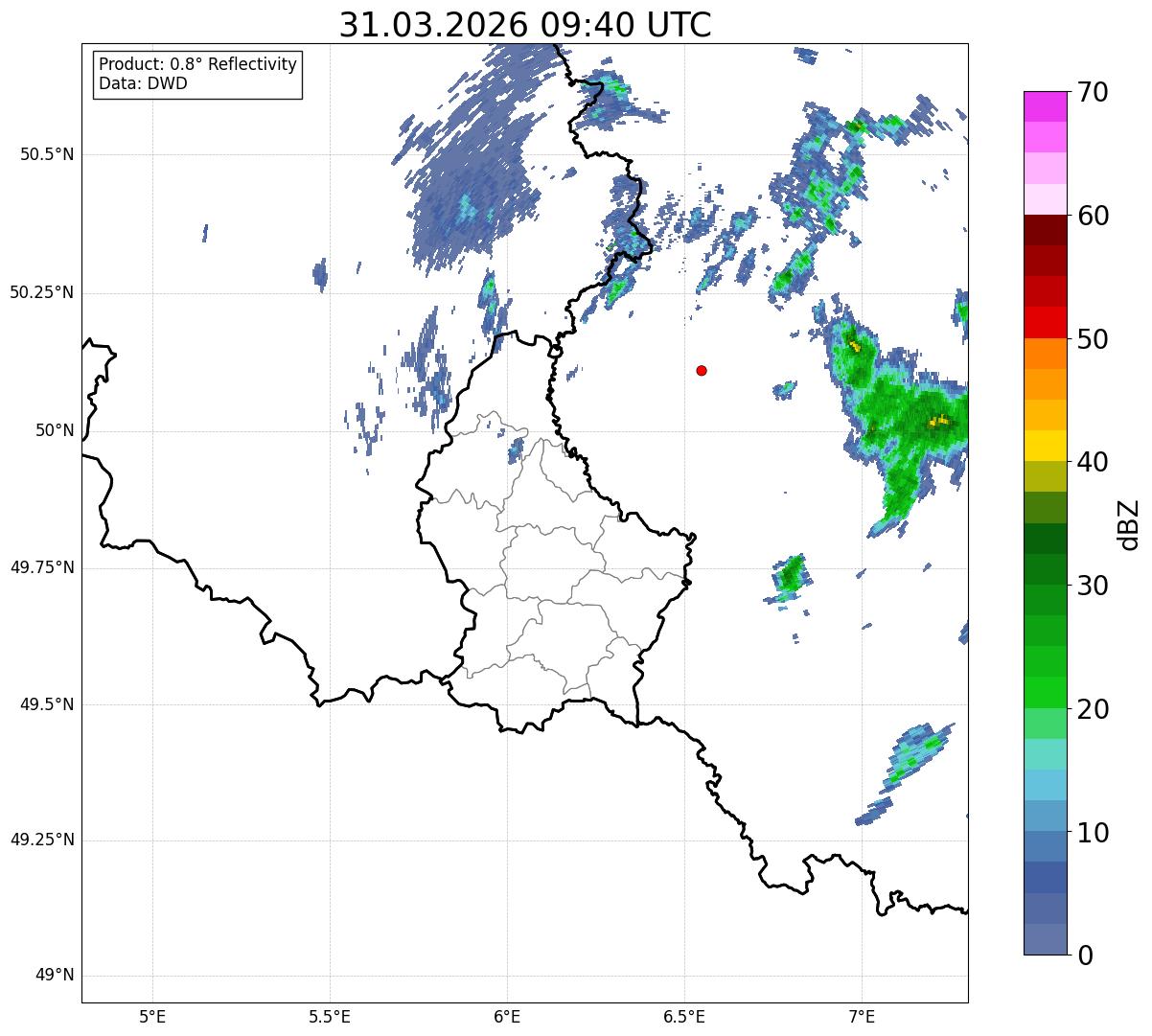Click the longitude label 5°E
The width and height of the screenshot is (1152, 1036).
coord(152,1016)
